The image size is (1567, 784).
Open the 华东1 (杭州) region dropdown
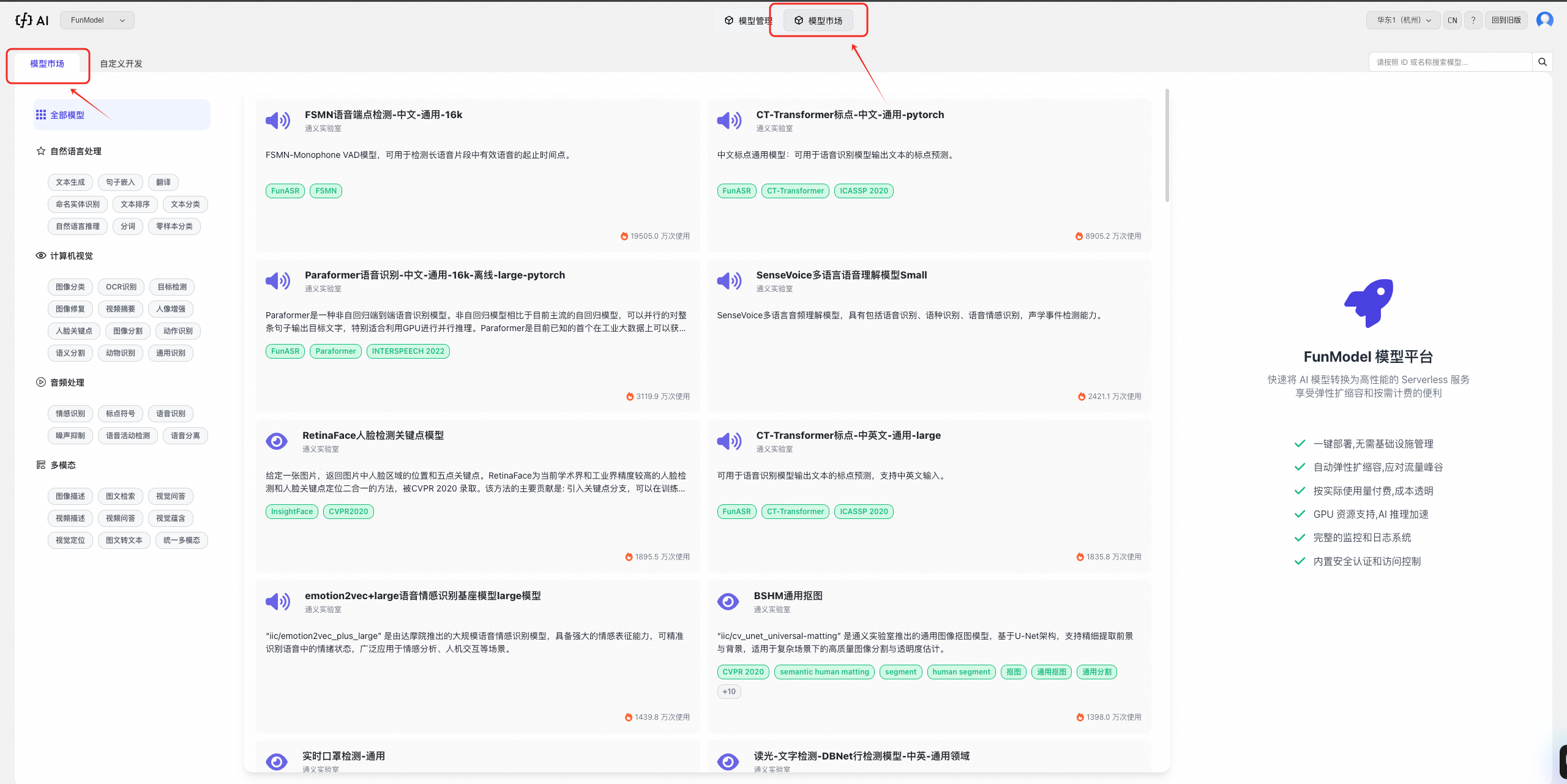(1403, 20)
